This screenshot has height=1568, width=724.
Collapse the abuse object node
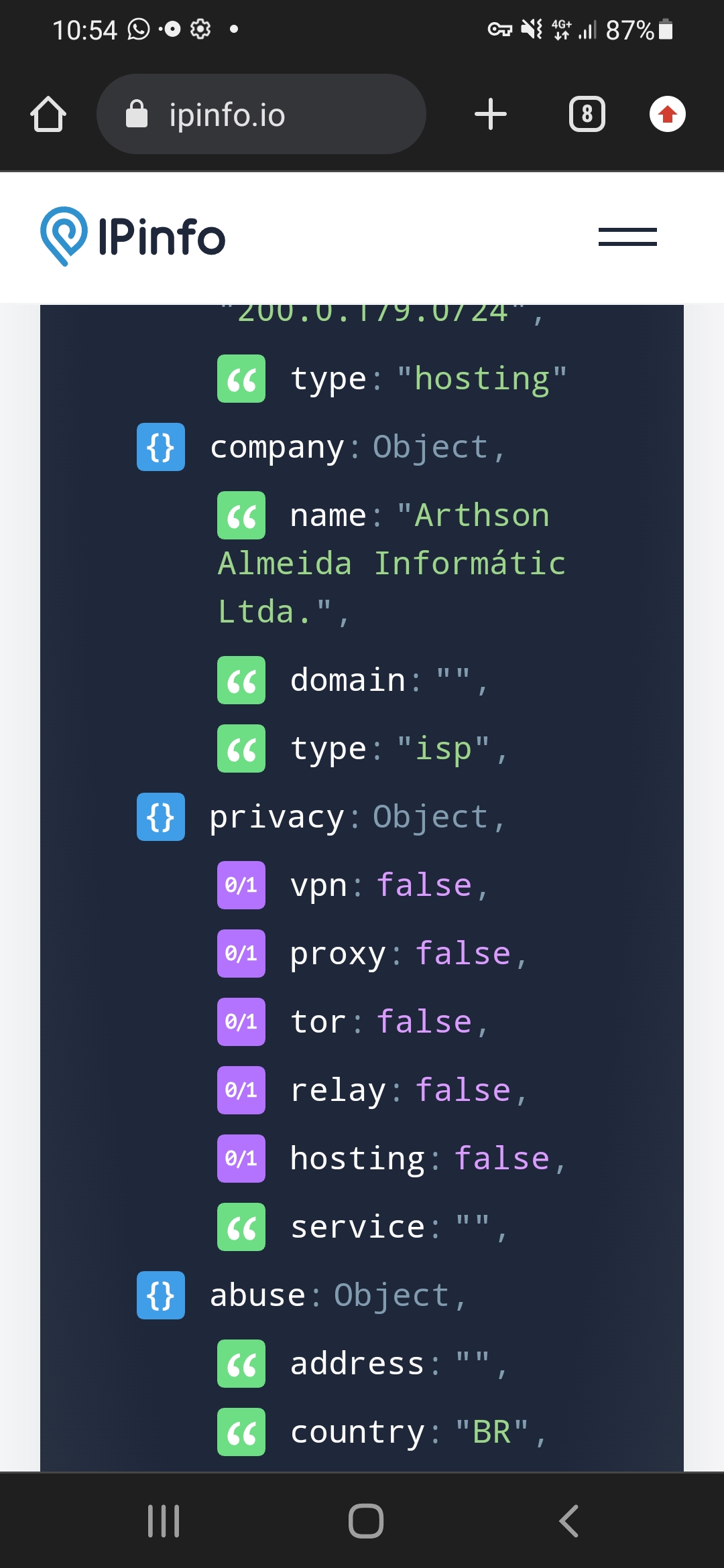pyautogui.click(x=161, y=1295)
